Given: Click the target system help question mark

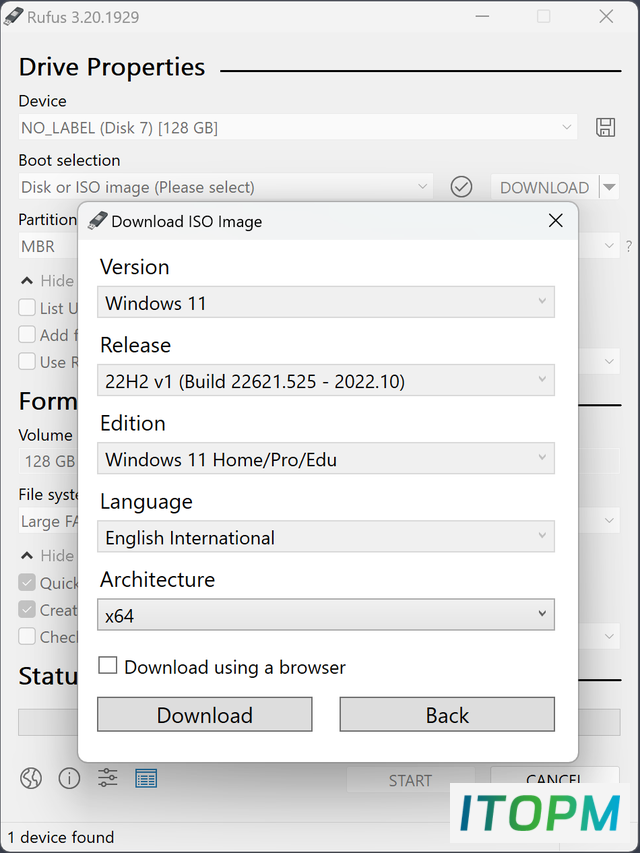Looking at the screenshot, I should coord(629,245).
